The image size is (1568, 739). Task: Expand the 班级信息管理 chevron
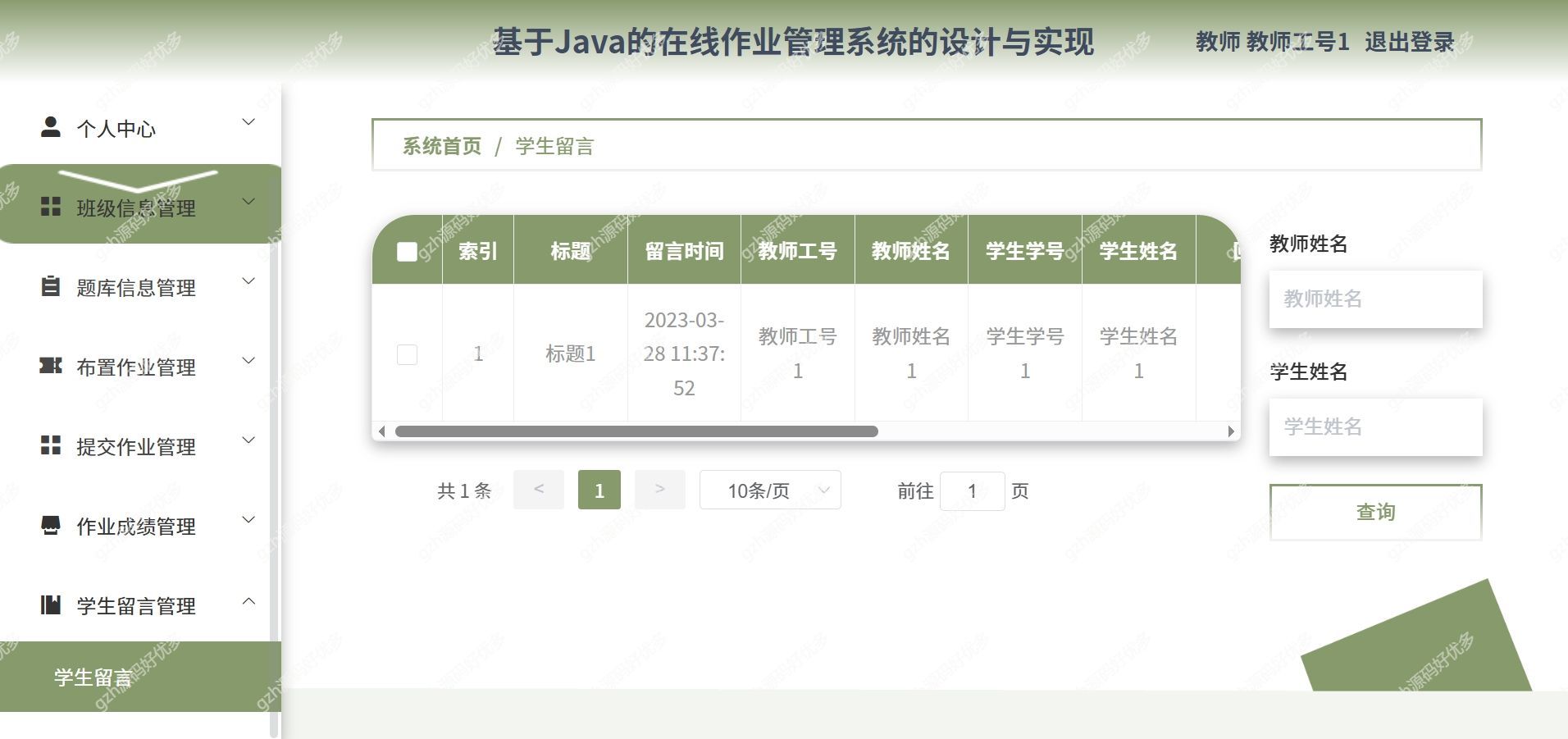(x=248, y=203)
